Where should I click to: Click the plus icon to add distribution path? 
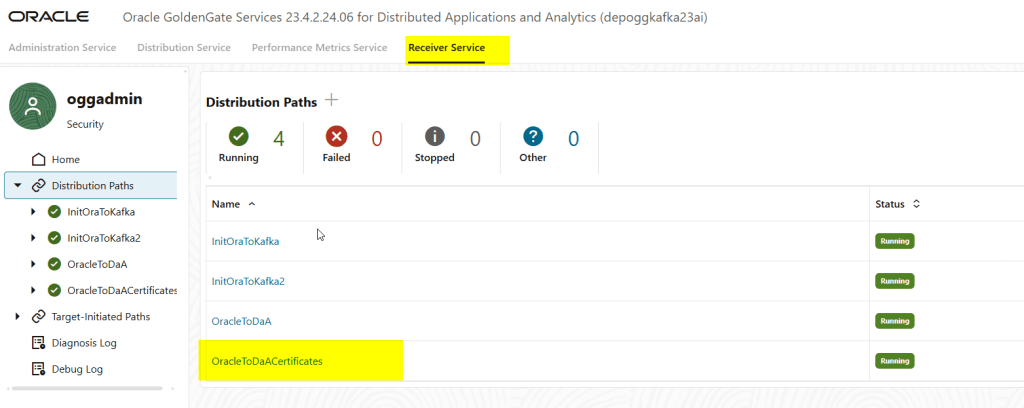[332, 101]
